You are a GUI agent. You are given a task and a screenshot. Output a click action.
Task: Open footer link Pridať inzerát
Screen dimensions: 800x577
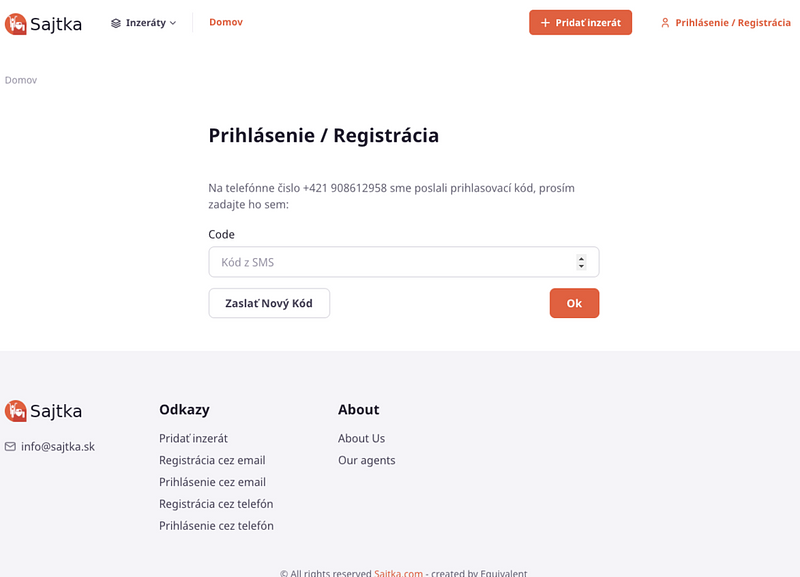pos(193,438)
